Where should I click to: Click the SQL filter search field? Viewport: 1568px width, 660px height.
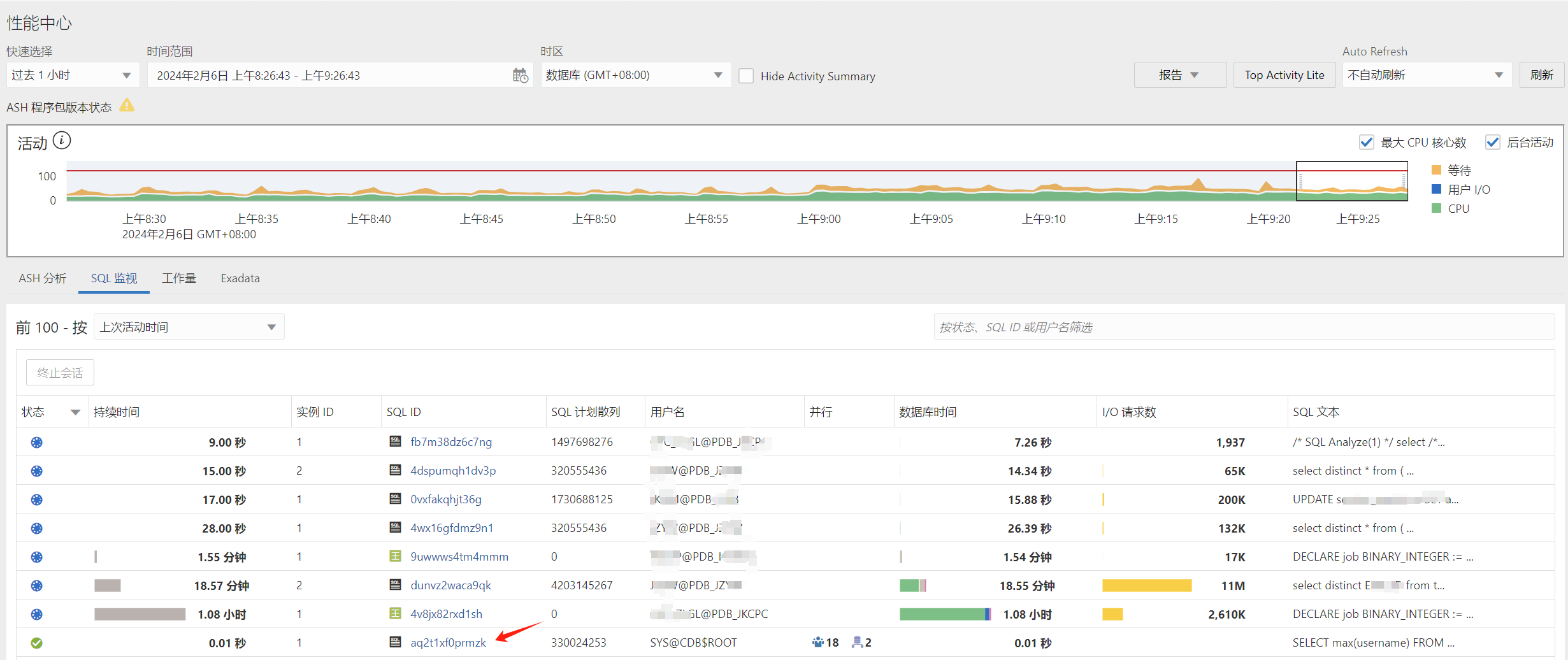[1244, 327]
